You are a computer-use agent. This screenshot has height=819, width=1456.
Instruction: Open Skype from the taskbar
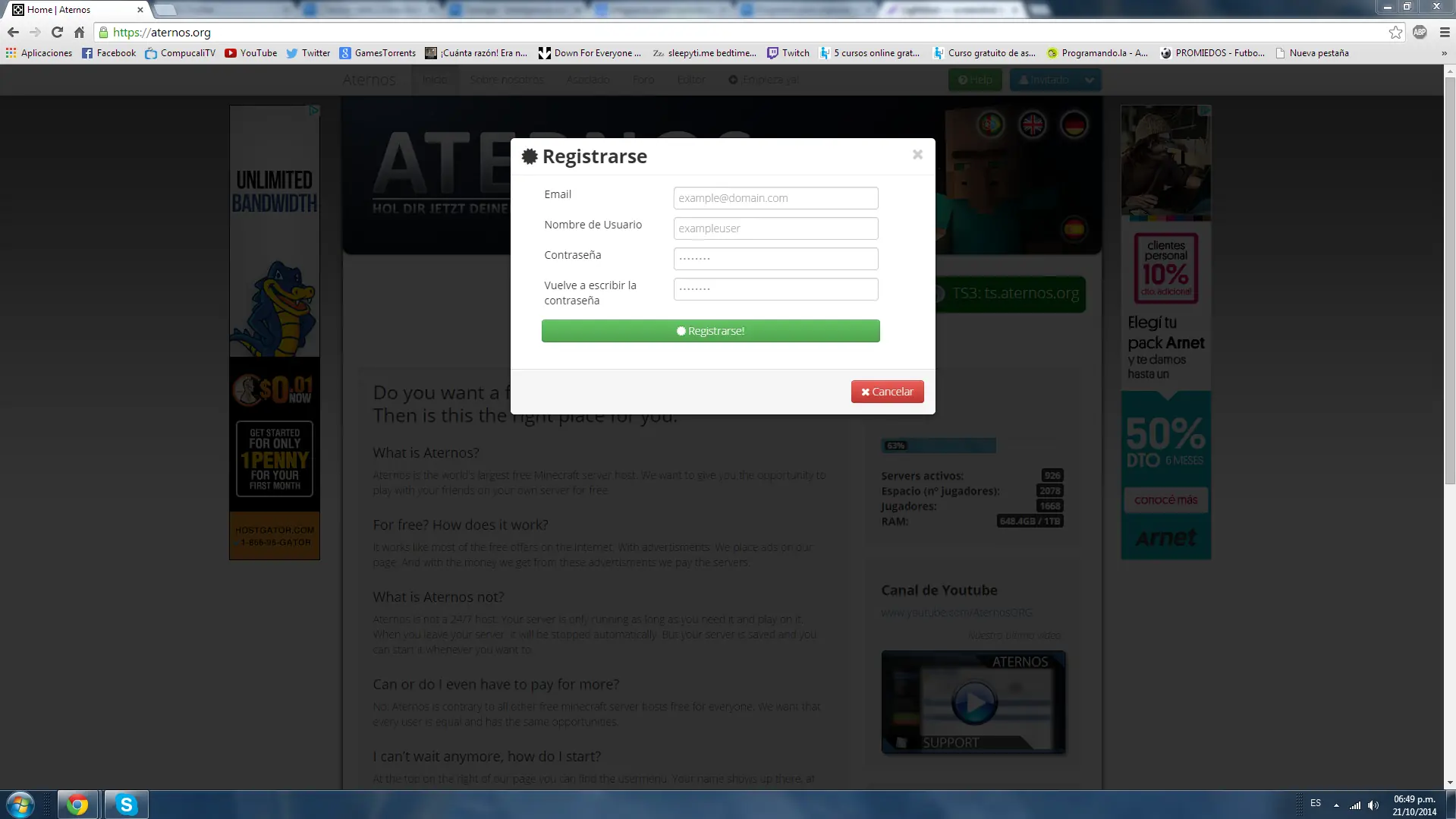(126, 805)
